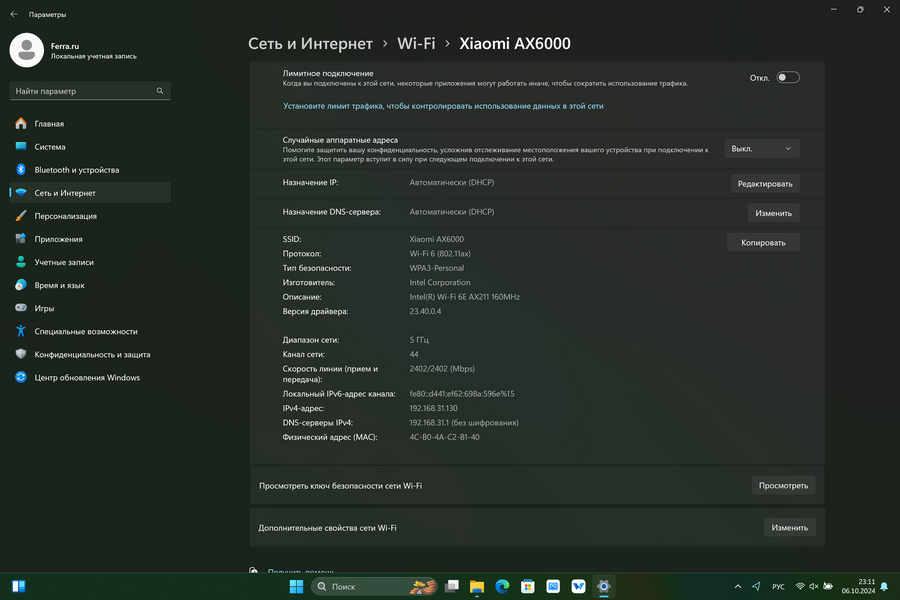900x600 pixels.
Task: Click the Найти параметр search field
Action: coord(80,91)
